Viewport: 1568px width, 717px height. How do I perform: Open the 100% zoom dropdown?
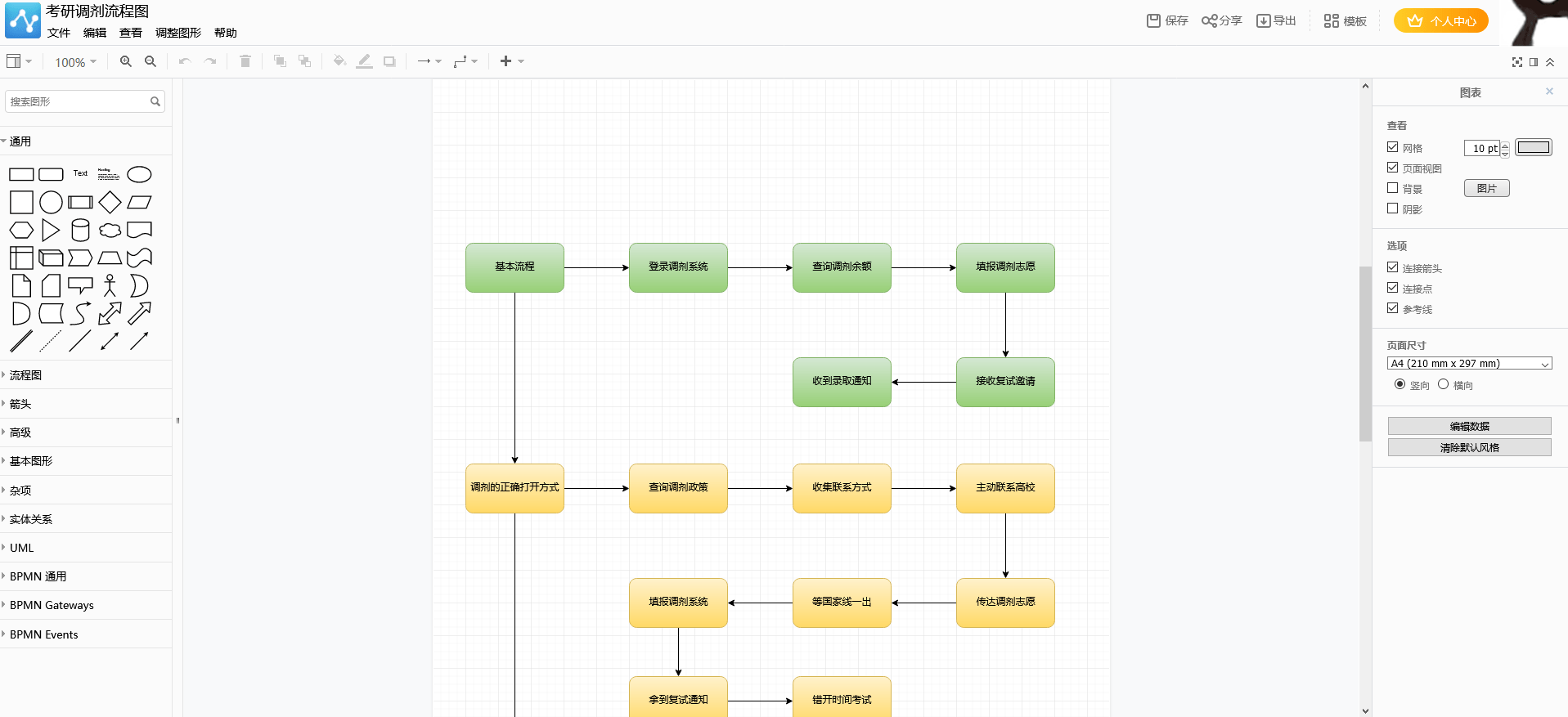75,62
